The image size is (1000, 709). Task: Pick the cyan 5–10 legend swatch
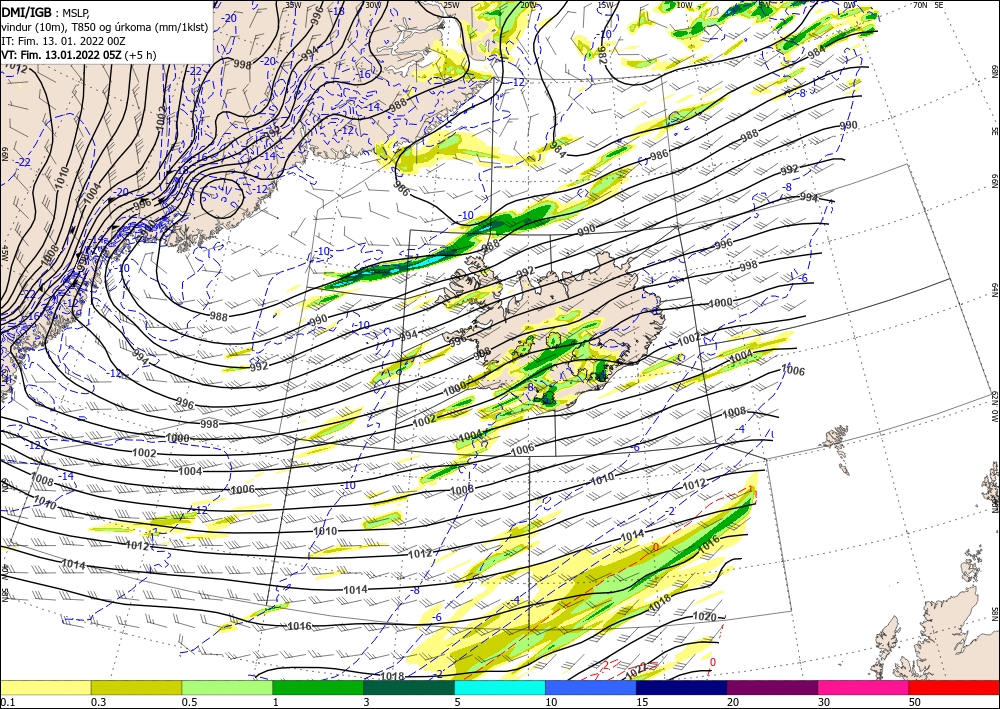click(500, 687)
